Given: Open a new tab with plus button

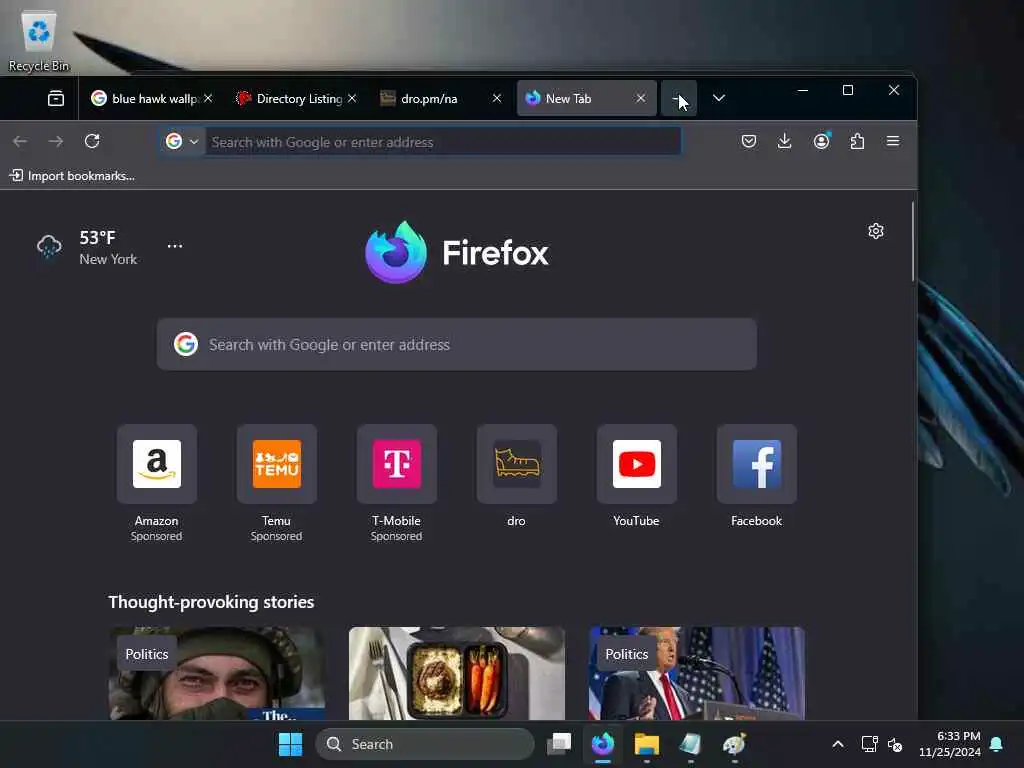Looking at the screenshot, I should click(x=679, y=99).
